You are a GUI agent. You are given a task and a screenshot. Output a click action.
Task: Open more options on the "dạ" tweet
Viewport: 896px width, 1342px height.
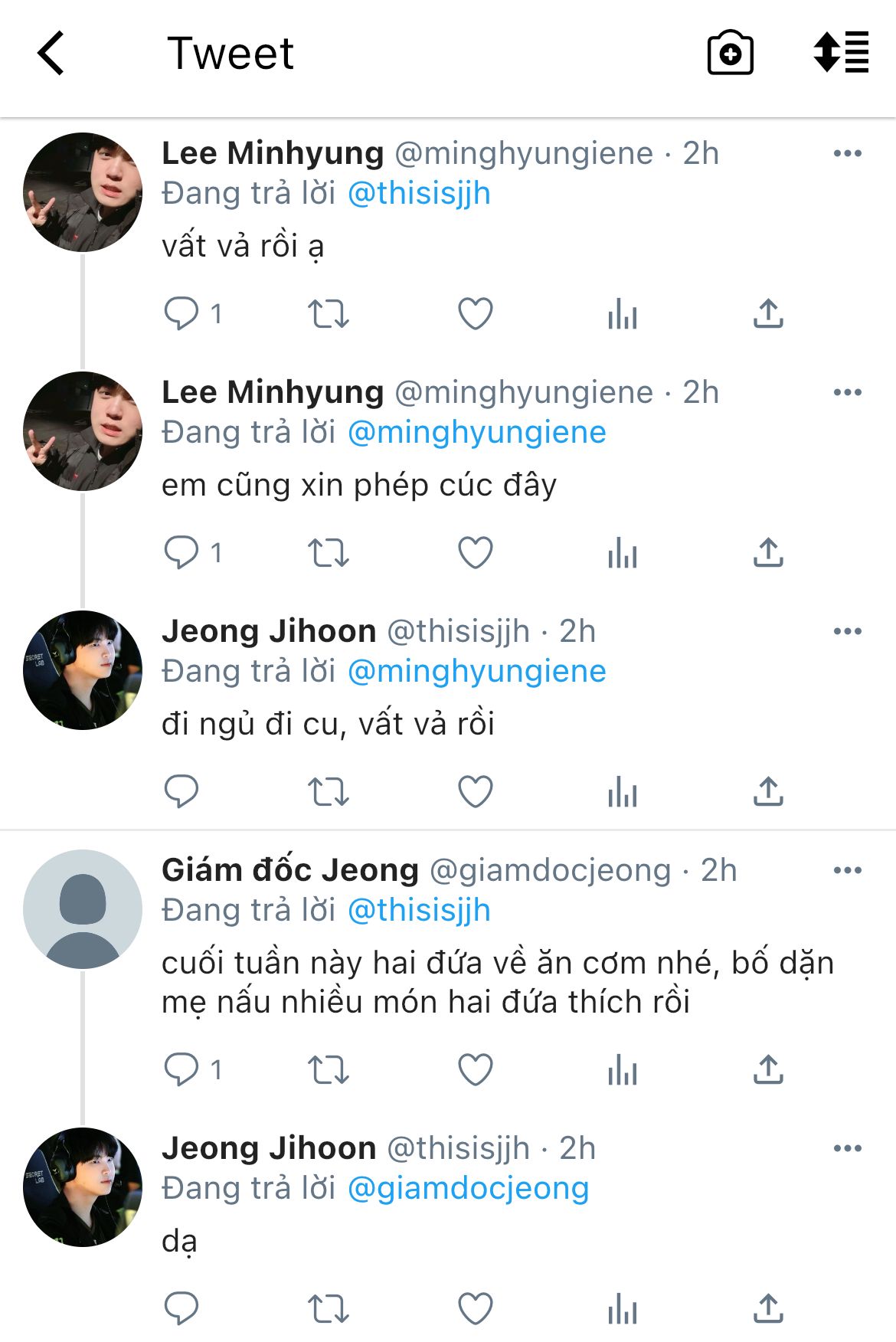tap(847, 1149)
